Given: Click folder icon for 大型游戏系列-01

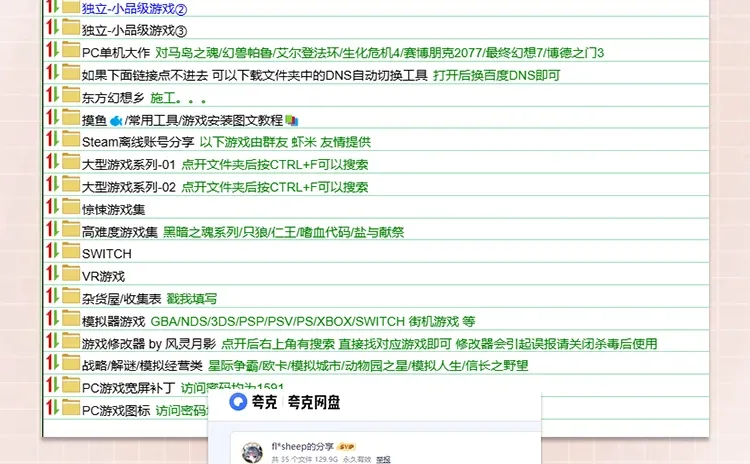Looking at the screenshot, I should click(71, 161).
